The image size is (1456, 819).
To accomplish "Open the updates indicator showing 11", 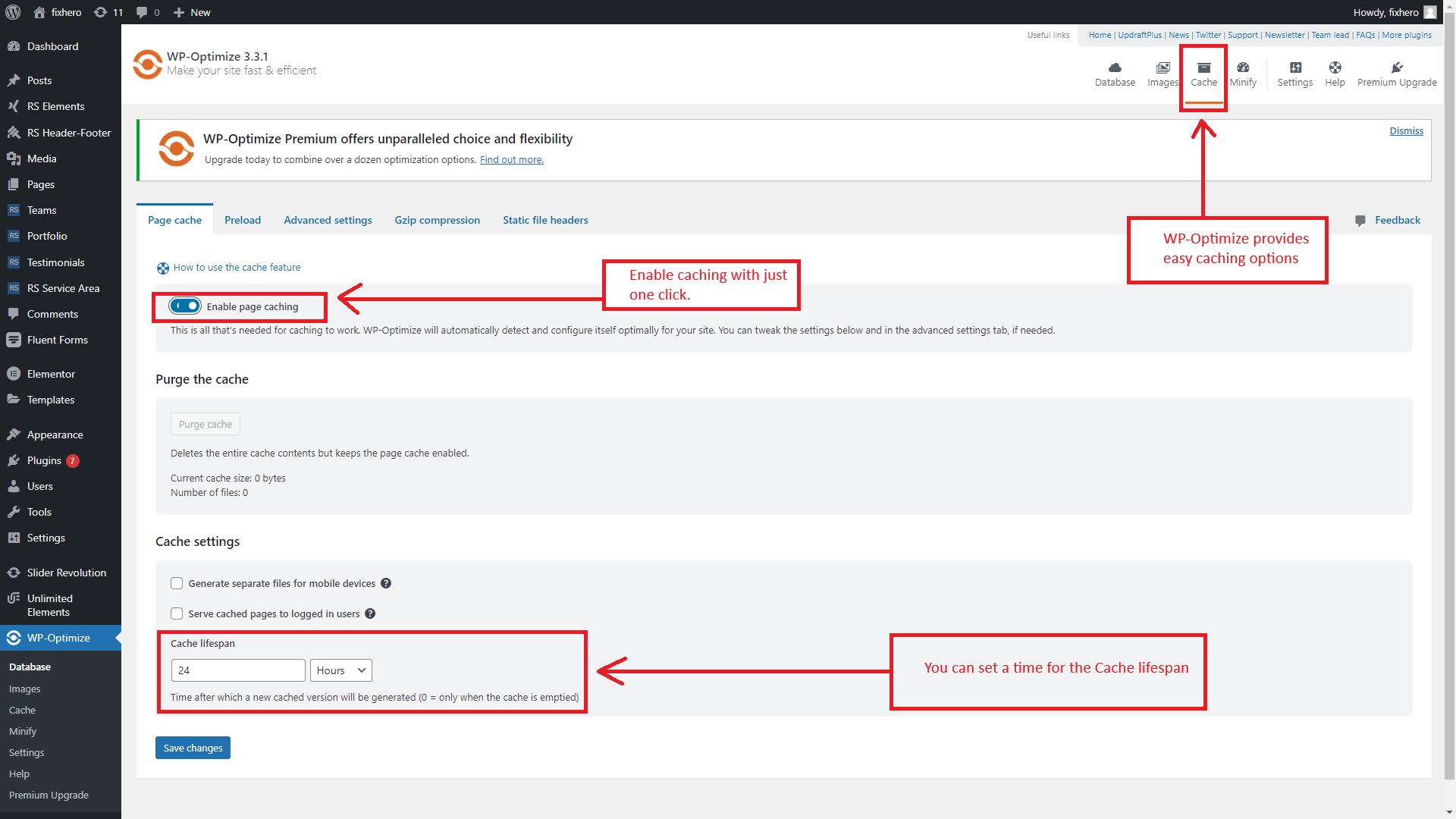I will click(108, 12).
